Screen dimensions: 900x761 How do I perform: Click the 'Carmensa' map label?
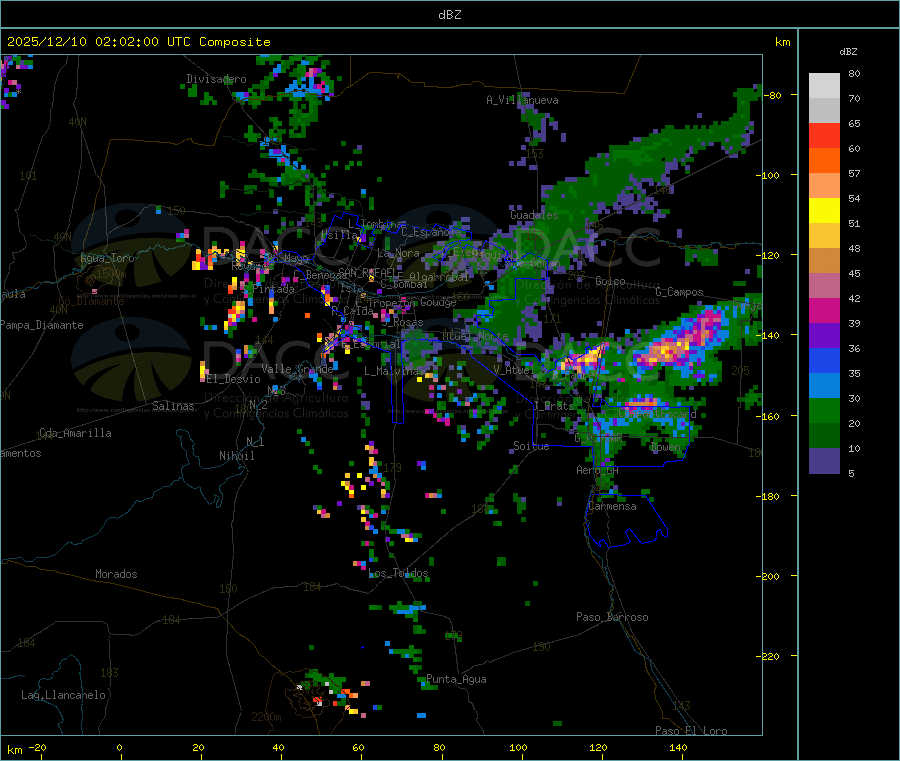click(x=612, y=506)
